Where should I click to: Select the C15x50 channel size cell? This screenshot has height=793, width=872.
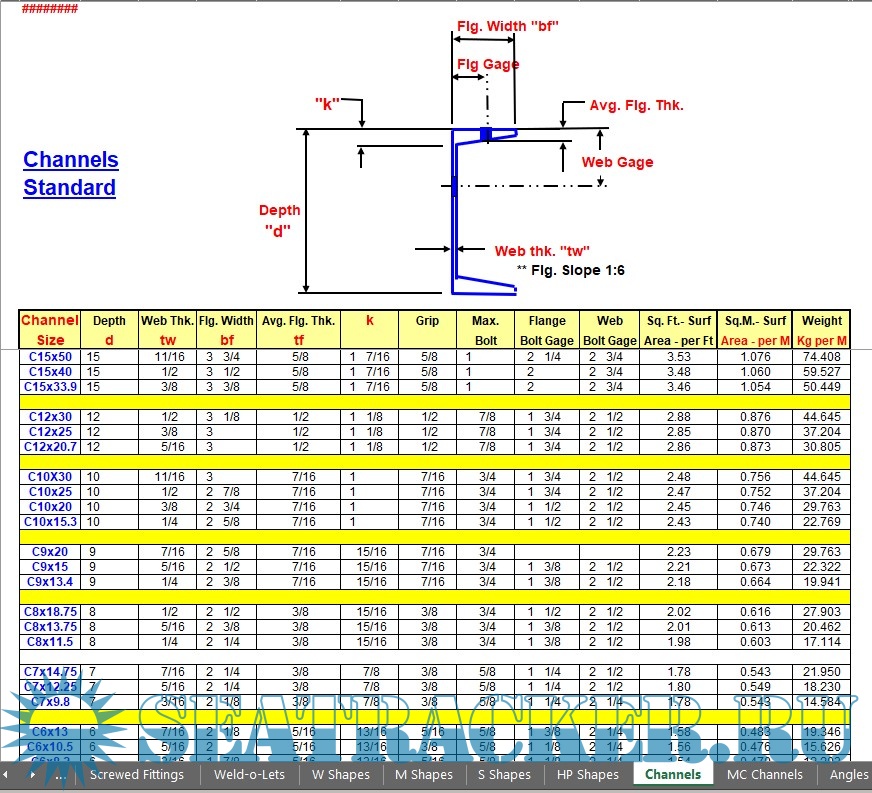point(50,357)
